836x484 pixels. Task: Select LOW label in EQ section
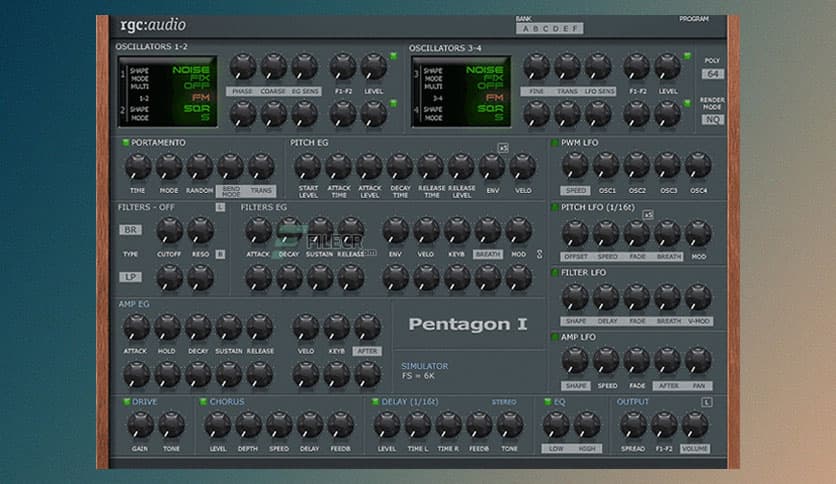556,448
